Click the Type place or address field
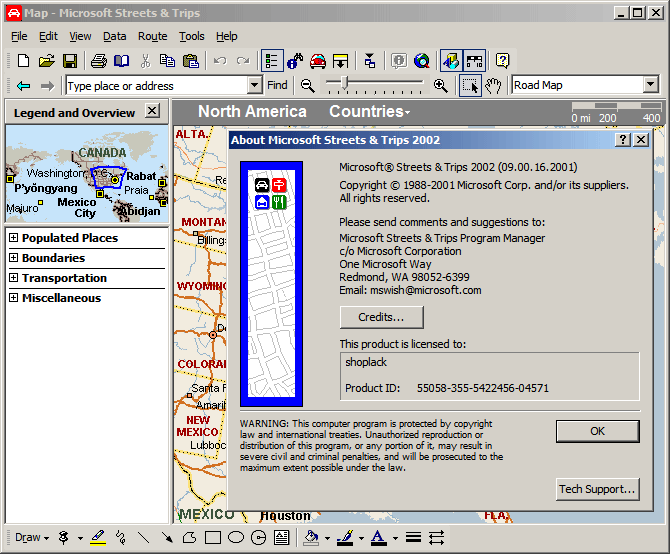This screenshot has width=670, height=554. click(x=157, y=86)
